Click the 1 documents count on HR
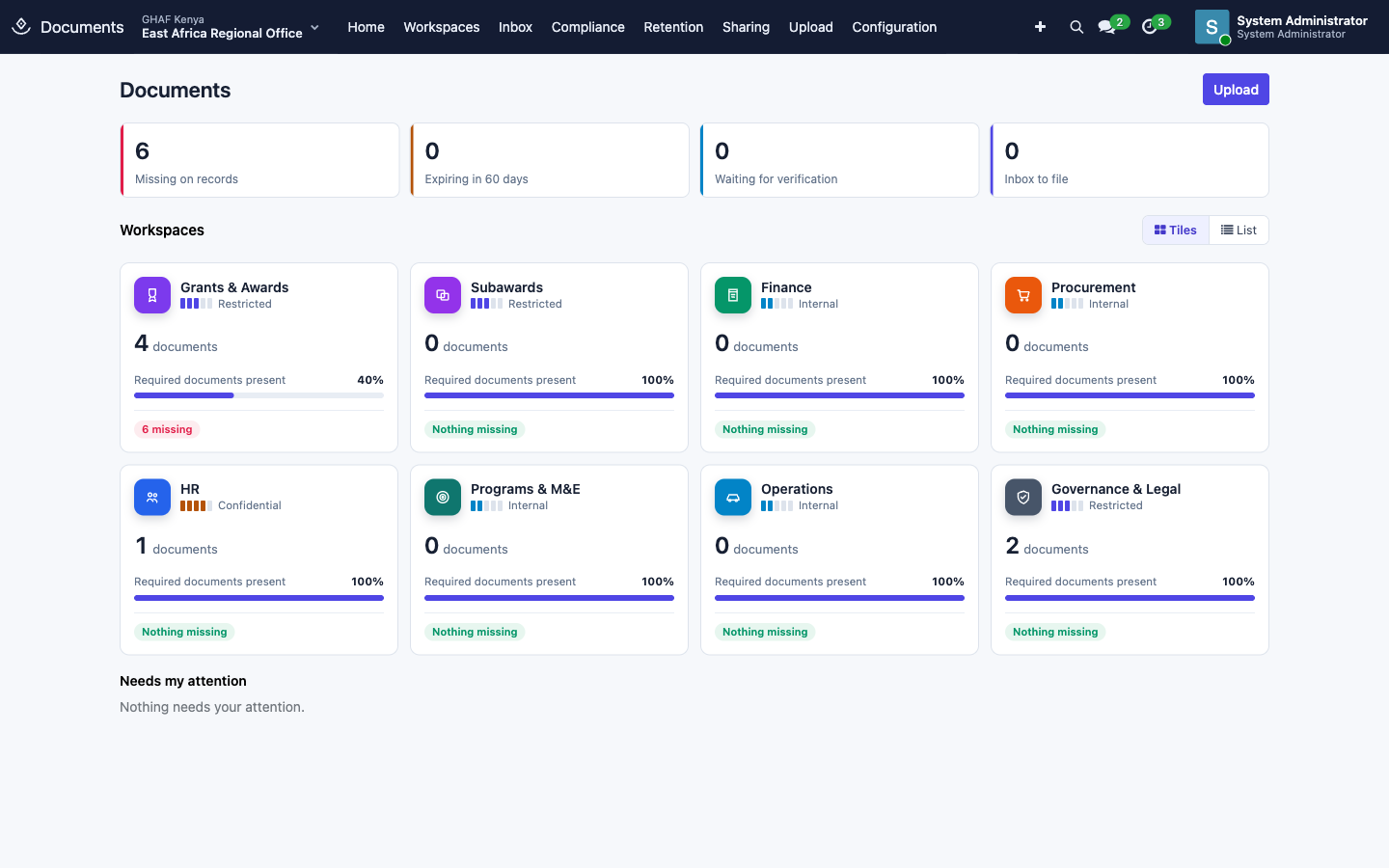The height and width of the screenshot is (868, 1389). [x=176, y=547]
